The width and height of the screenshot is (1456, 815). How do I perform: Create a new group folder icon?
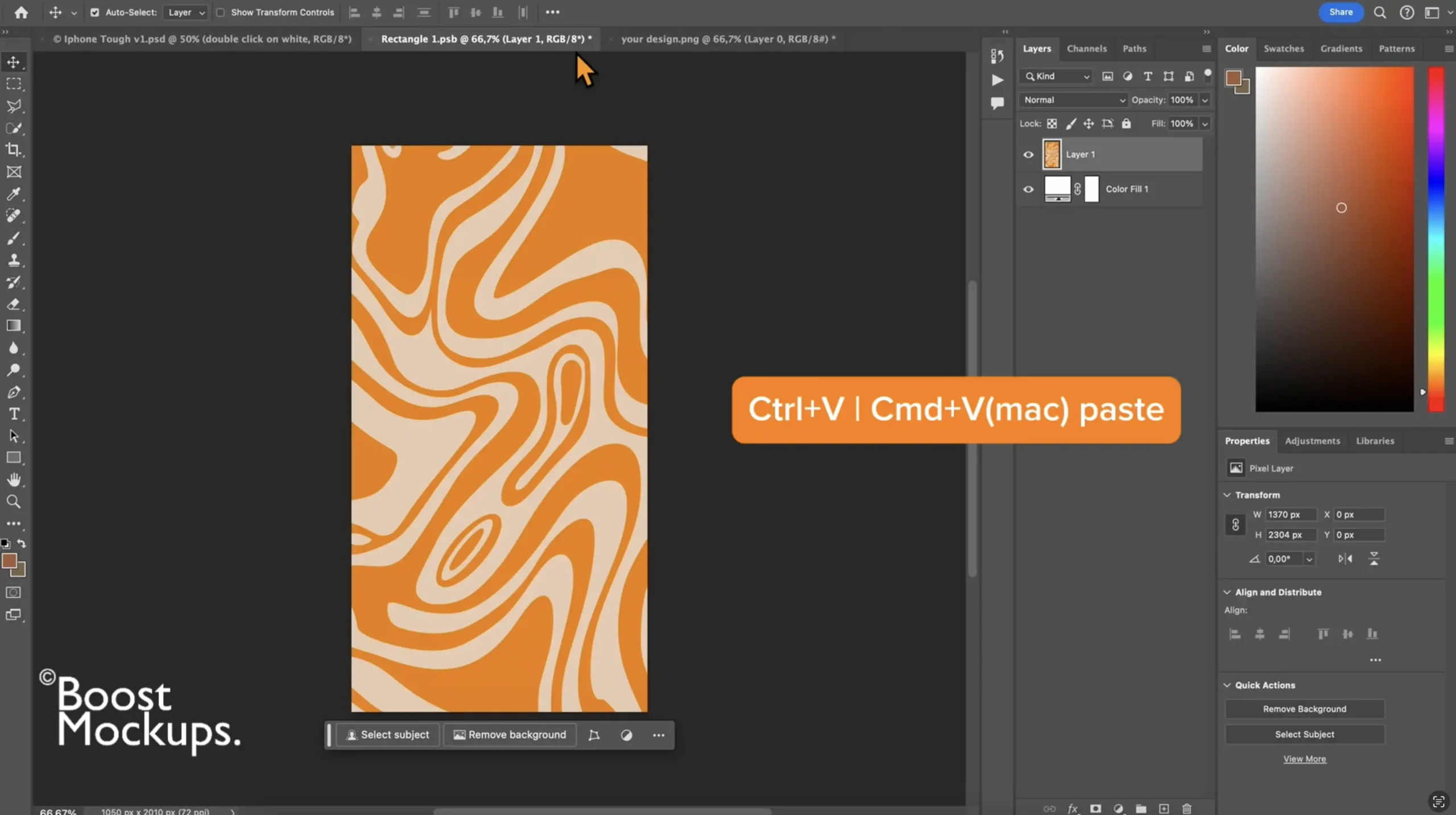[1141, 808]
